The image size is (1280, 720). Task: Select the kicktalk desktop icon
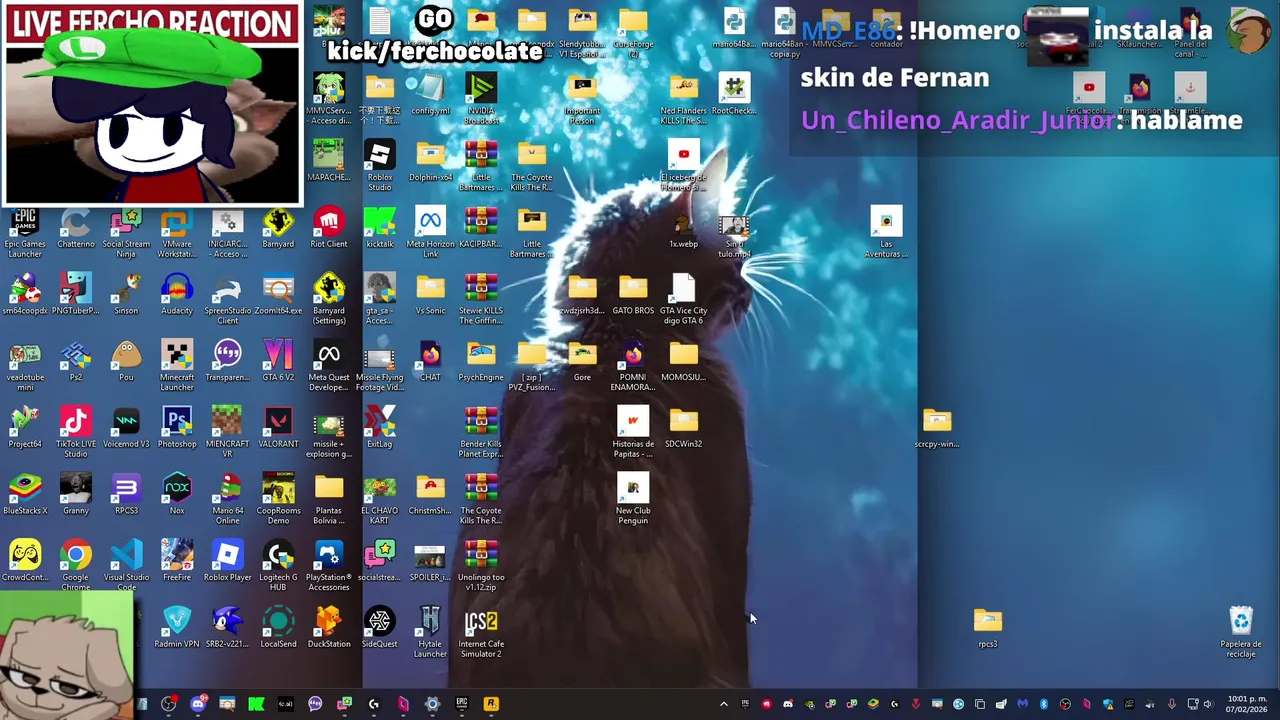point(379,229)
